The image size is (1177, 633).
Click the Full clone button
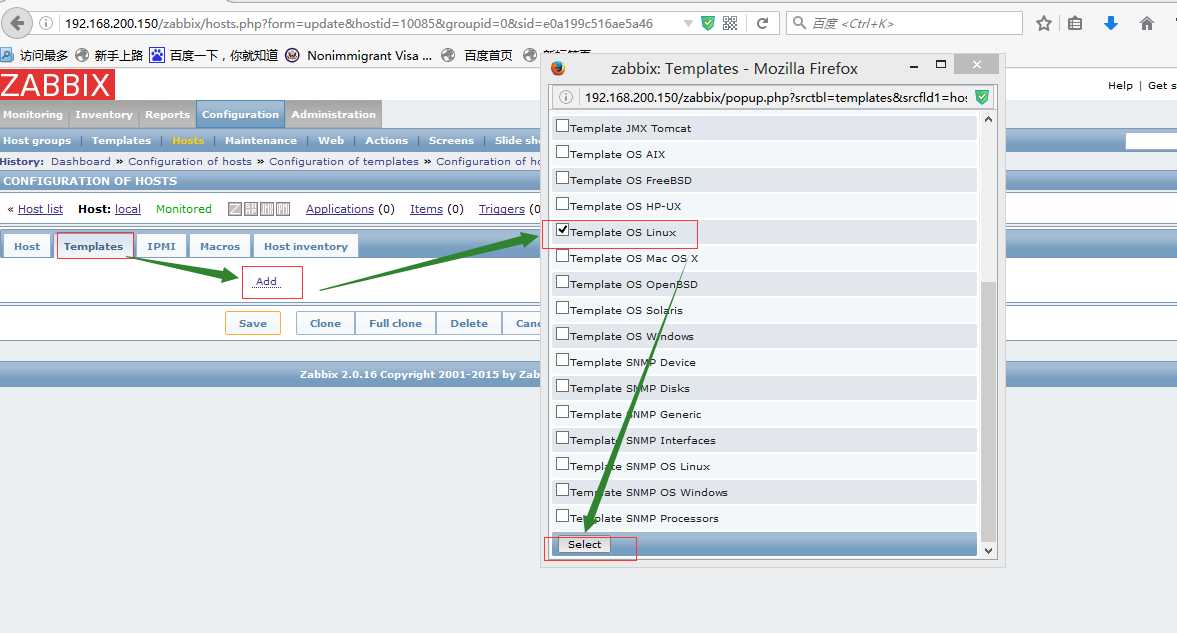396,324
